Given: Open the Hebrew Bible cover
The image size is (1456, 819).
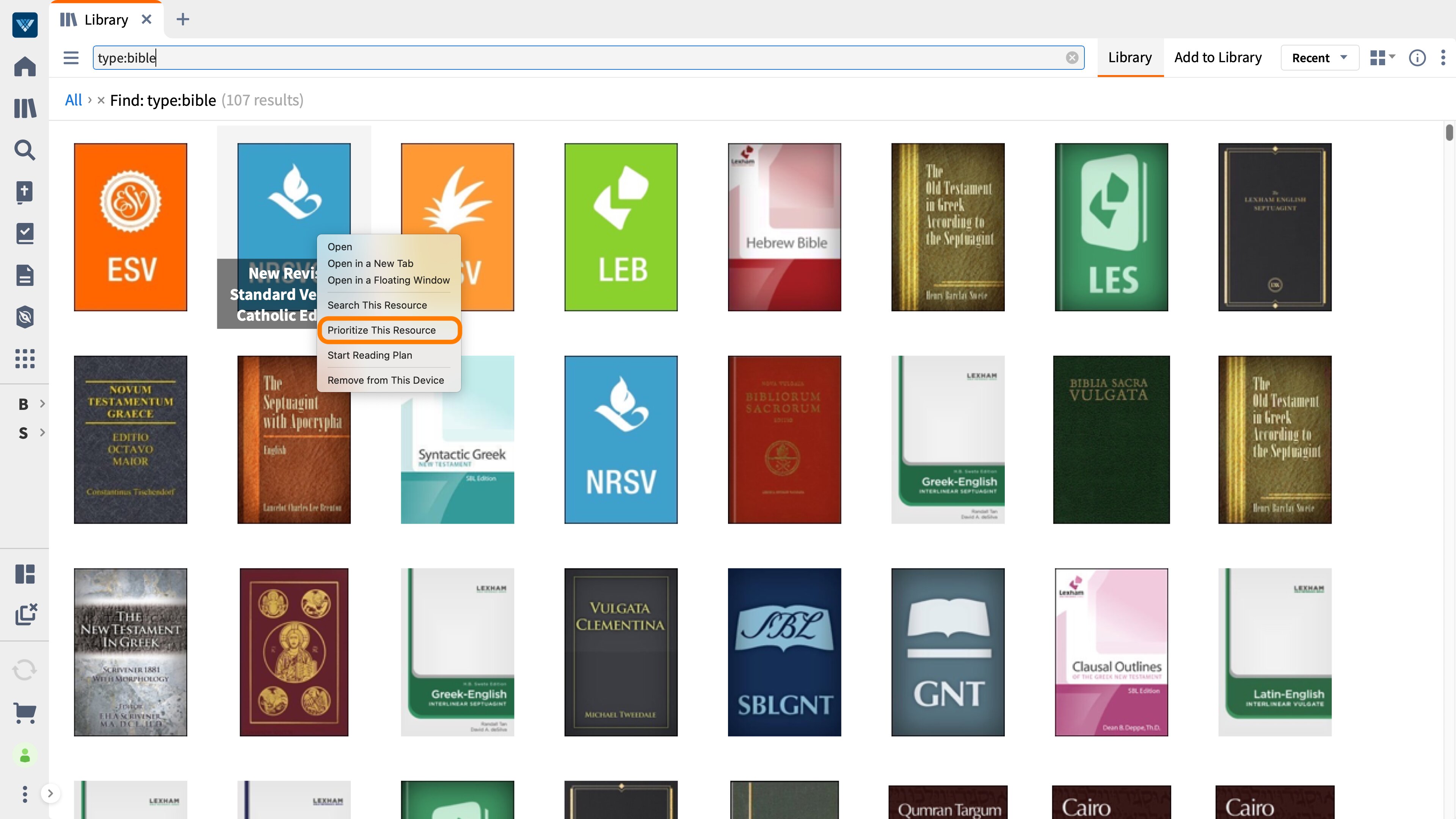Looking at the screenshot, I should tap(784, 227).
